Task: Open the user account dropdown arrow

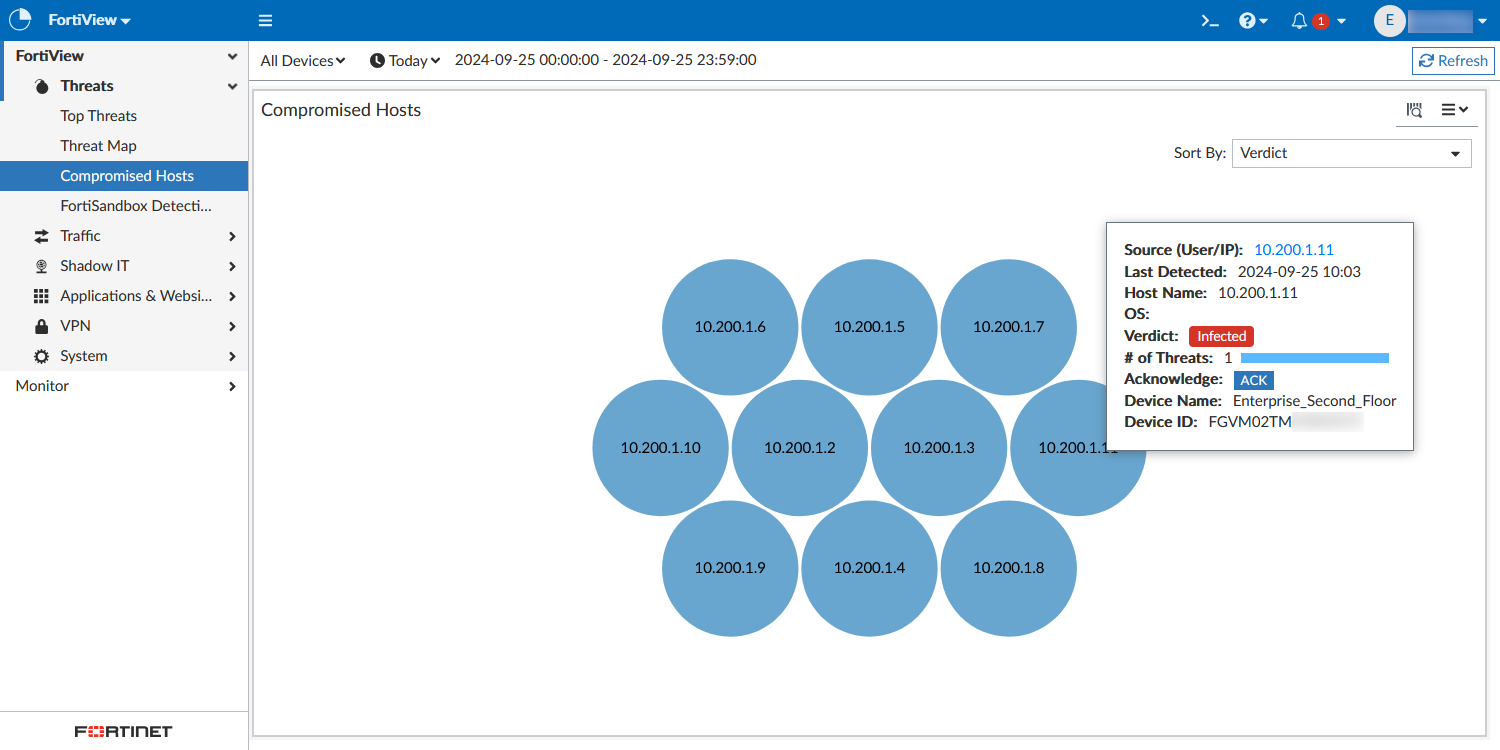Action: click(x=1482, y=21)
